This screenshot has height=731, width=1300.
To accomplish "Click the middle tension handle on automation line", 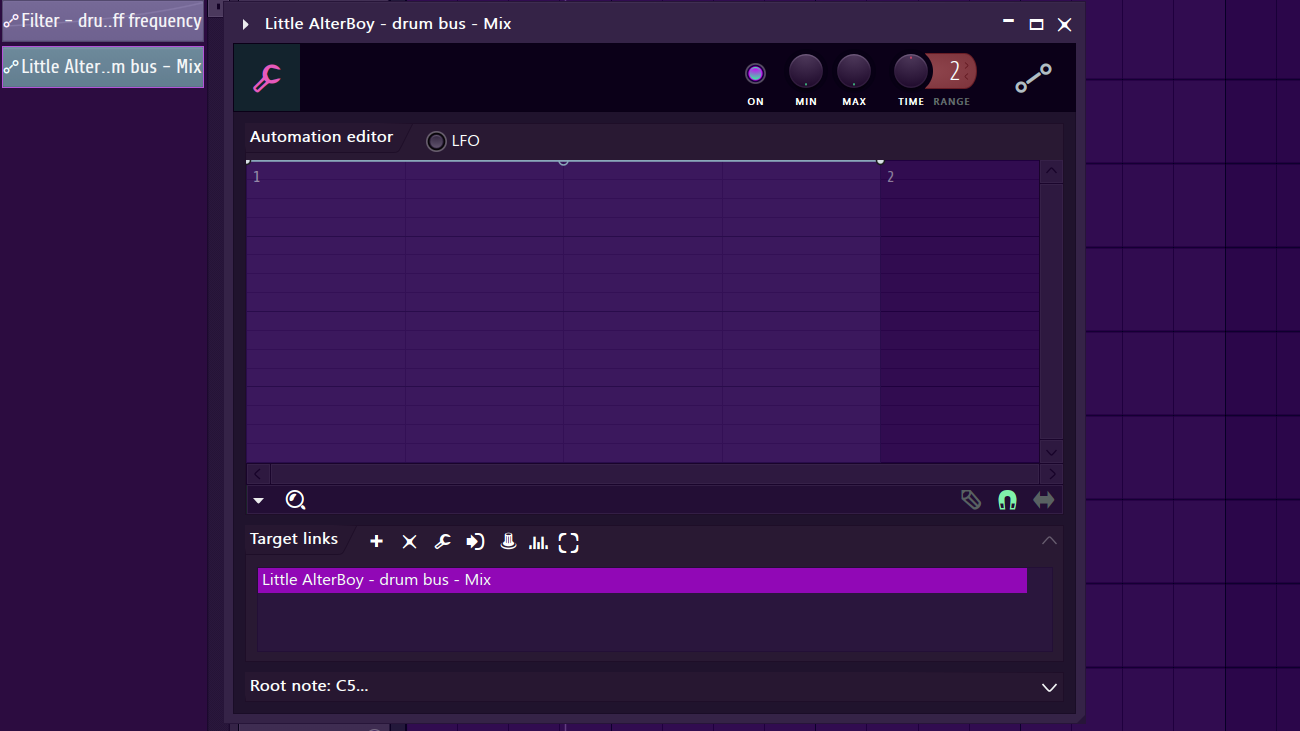I will 563,161.
